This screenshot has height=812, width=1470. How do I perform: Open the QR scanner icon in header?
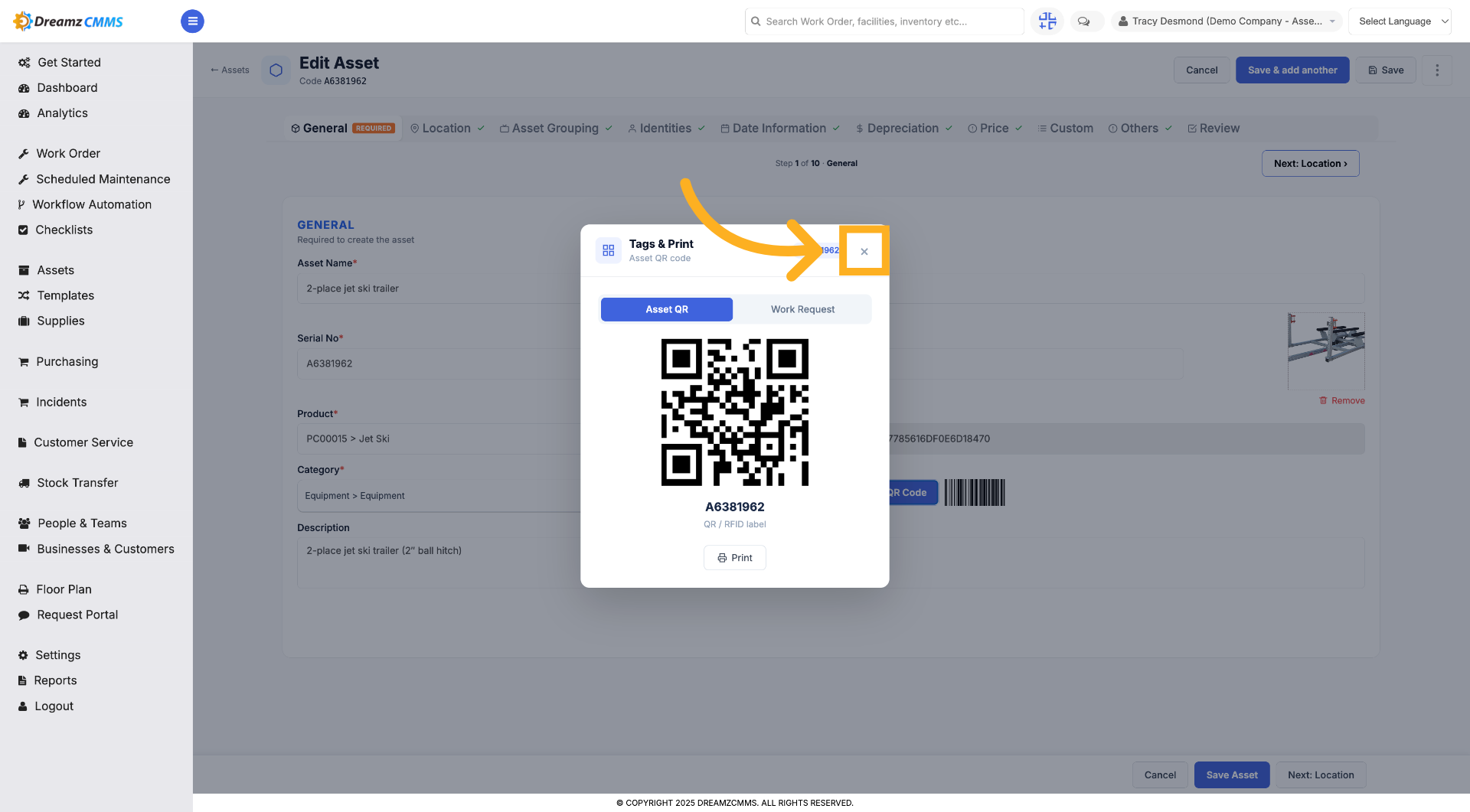coord(1047,21)
